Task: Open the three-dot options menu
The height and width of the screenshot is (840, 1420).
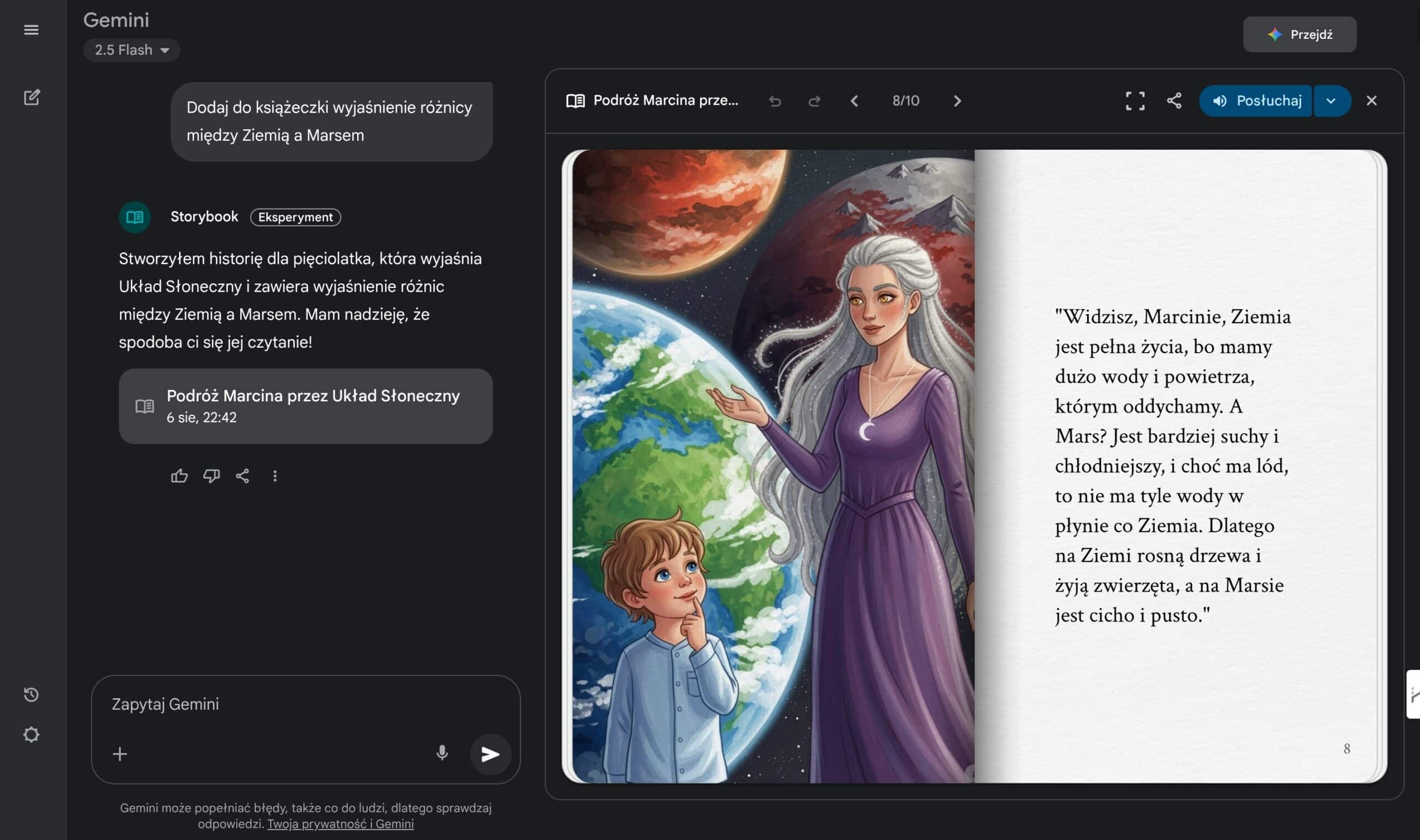Action: [x=275, y=476]
